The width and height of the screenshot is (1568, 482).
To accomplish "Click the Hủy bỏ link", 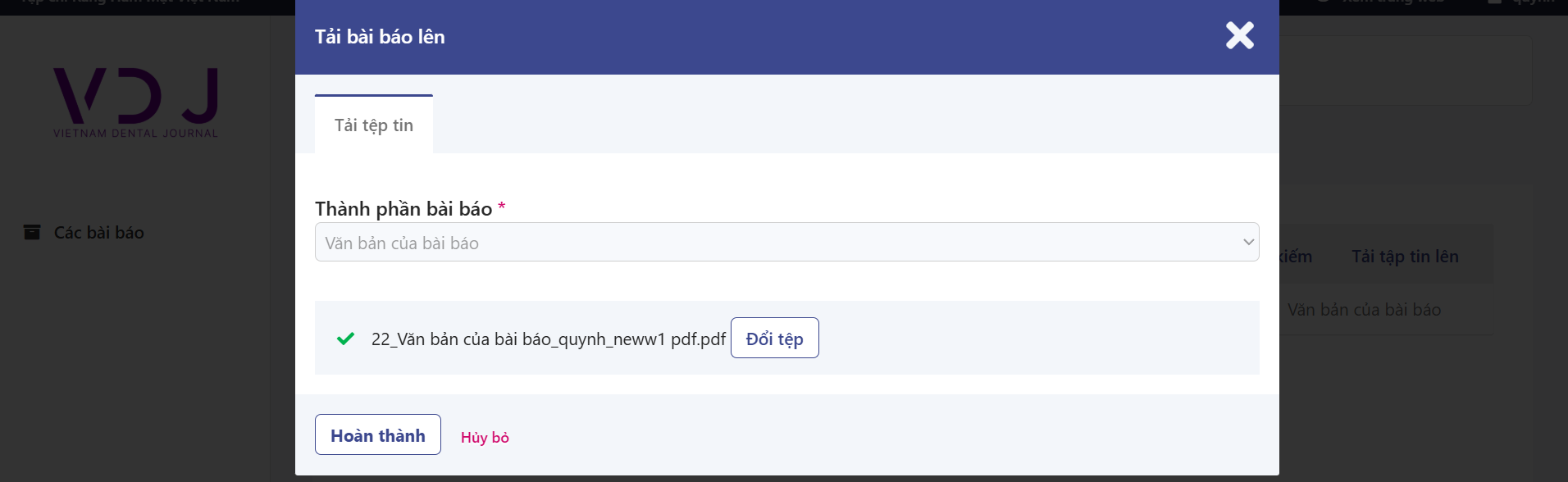I will (x=485, y=438).
